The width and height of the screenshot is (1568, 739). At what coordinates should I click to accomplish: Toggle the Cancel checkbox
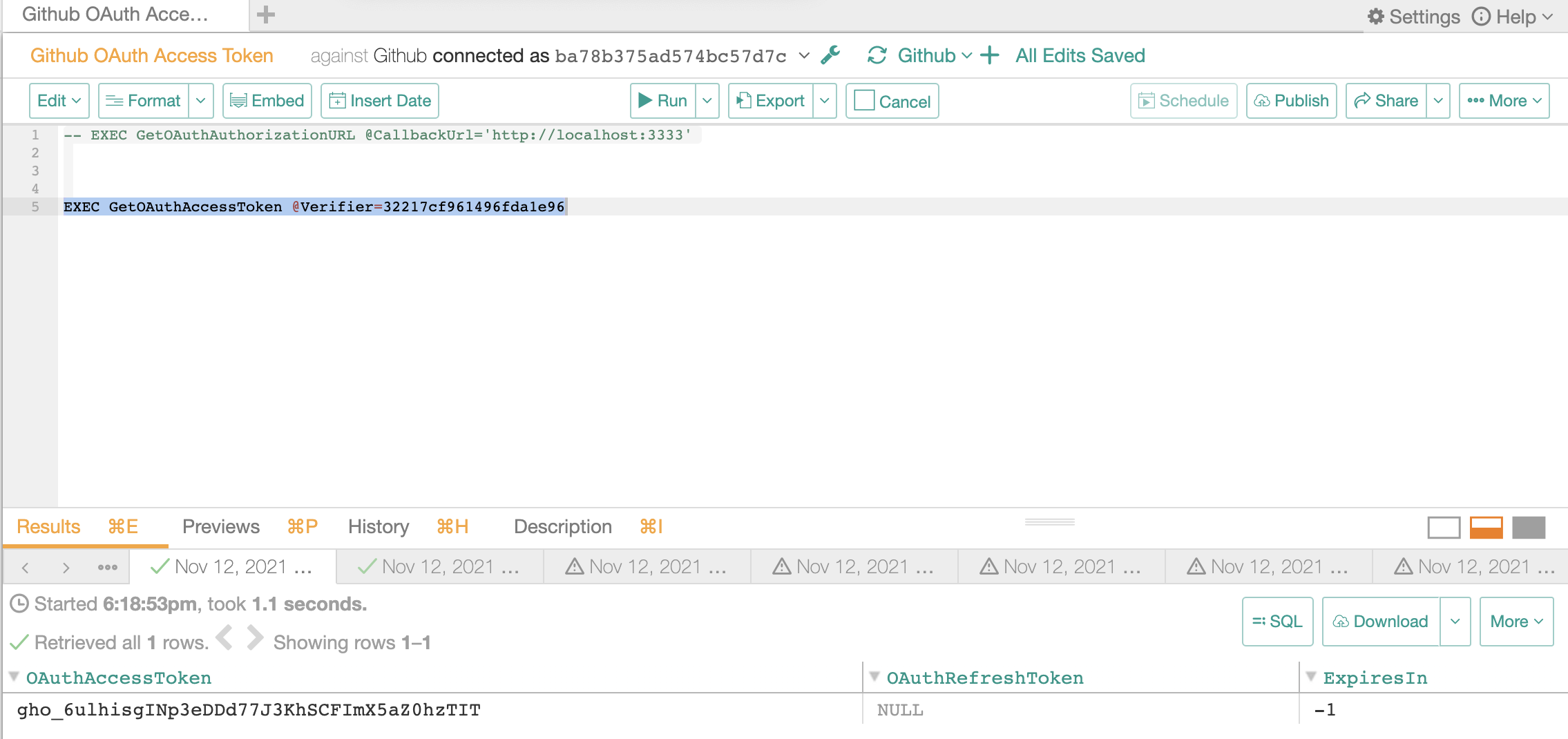(x=864, y=101)
